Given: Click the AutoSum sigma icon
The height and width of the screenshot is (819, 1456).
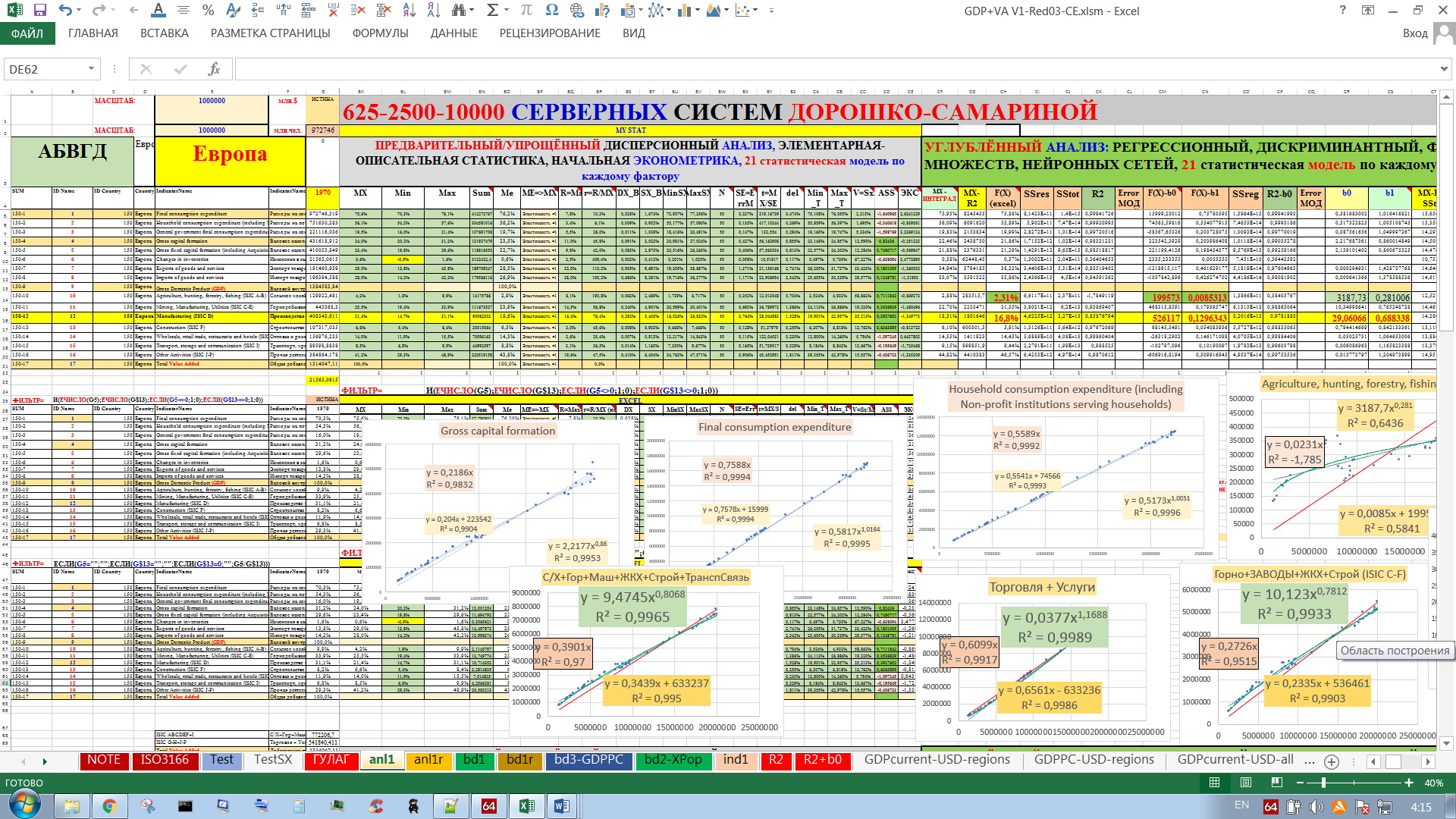Looking at the screenshot, I should (x=492, y=11).
